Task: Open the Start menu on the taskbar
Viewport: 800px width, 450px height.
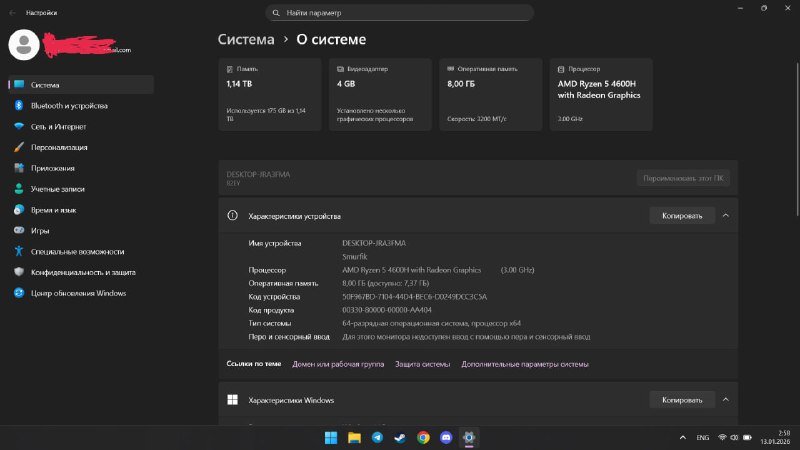Action: pos(331,438)
